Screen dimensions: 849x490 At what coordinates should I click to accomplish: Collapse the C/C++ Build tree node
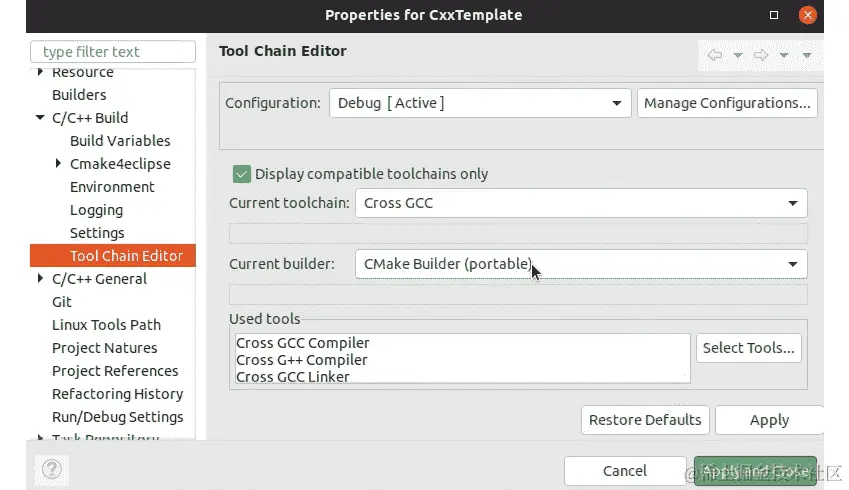[40, 117]
